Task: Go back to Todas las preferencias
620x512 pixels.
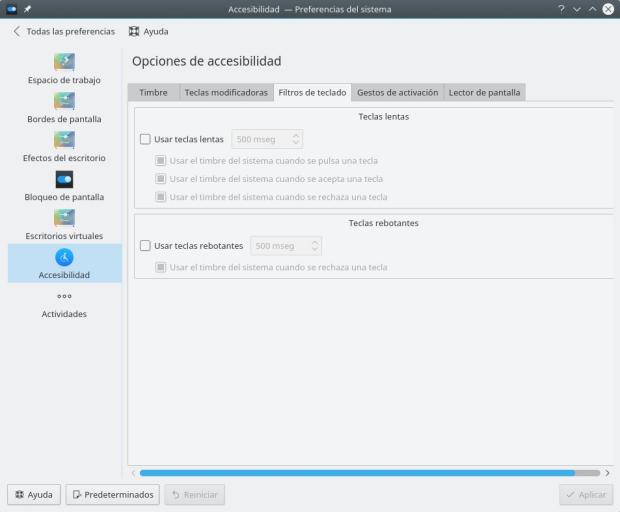Action: point(64,31)
